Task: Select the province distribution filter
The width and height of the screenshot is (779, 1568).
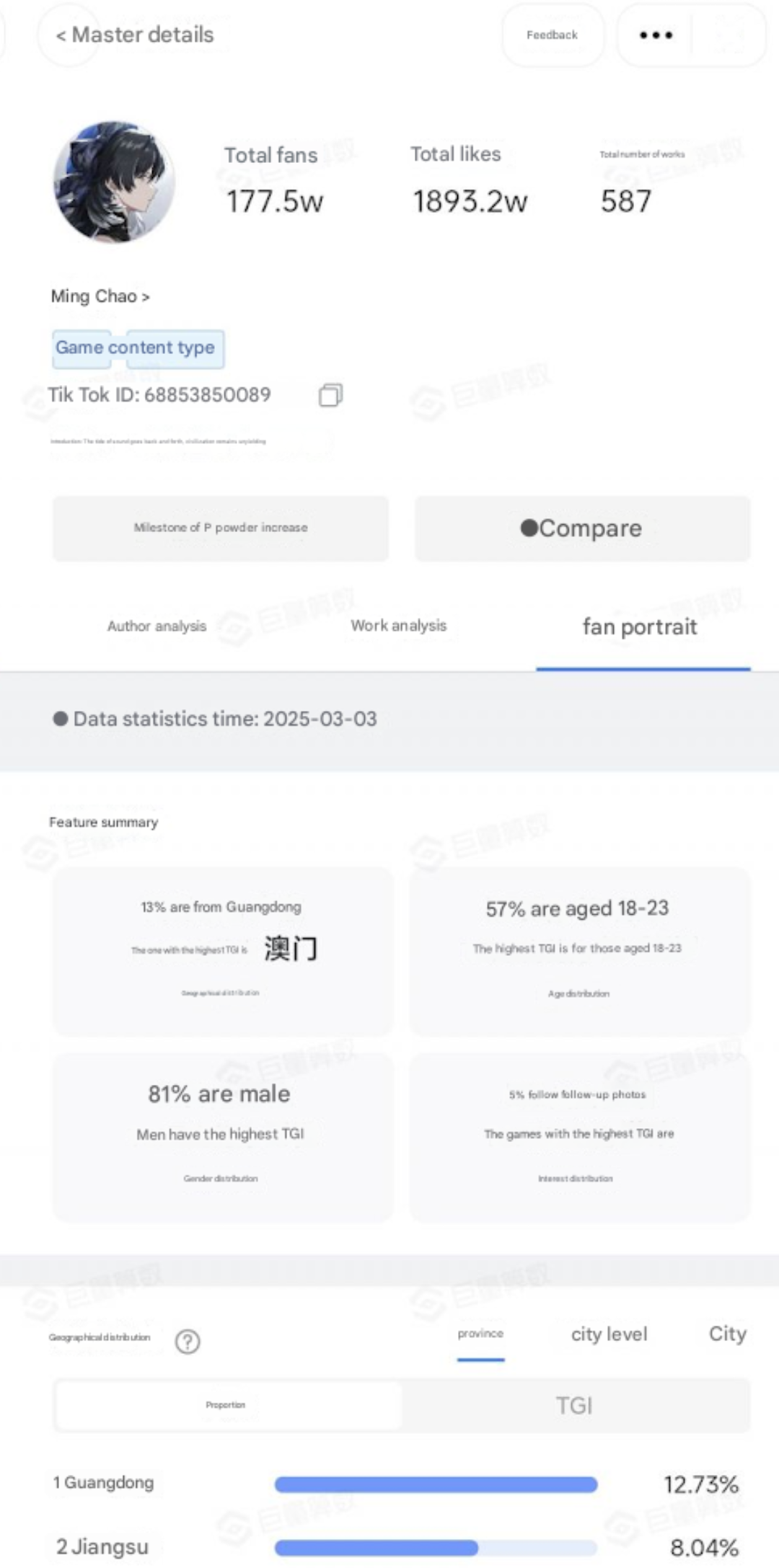Action: click(x=480, y=1334)
